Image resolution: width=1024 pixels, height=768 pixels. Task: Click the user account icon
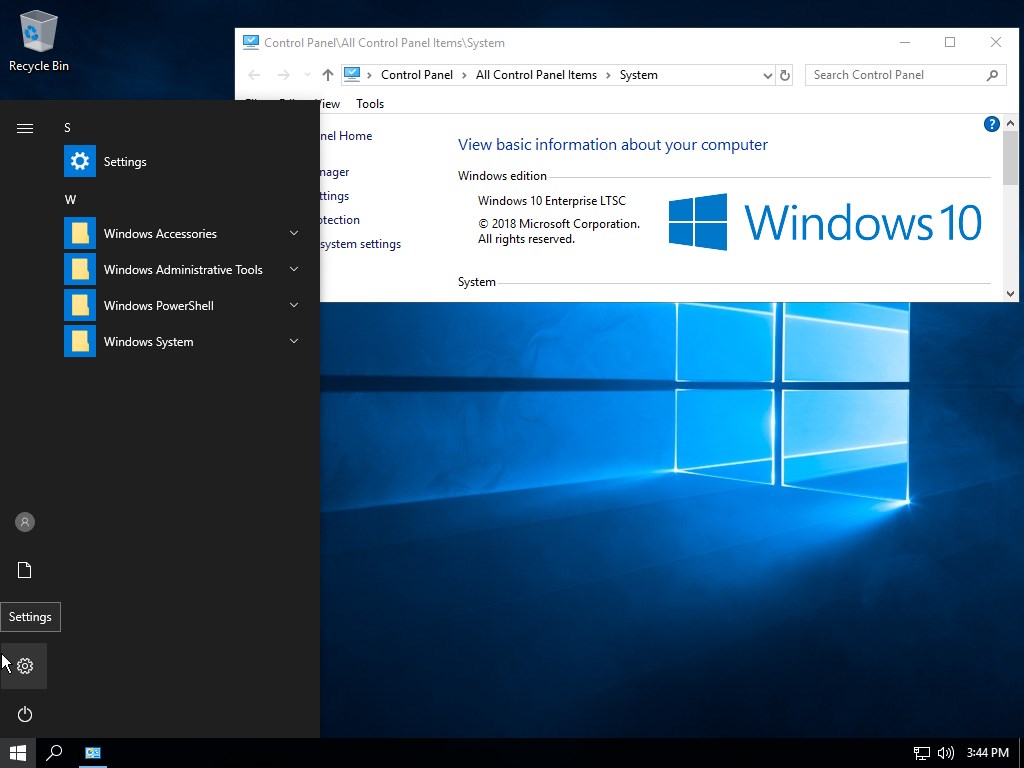[x=25, y=522]
